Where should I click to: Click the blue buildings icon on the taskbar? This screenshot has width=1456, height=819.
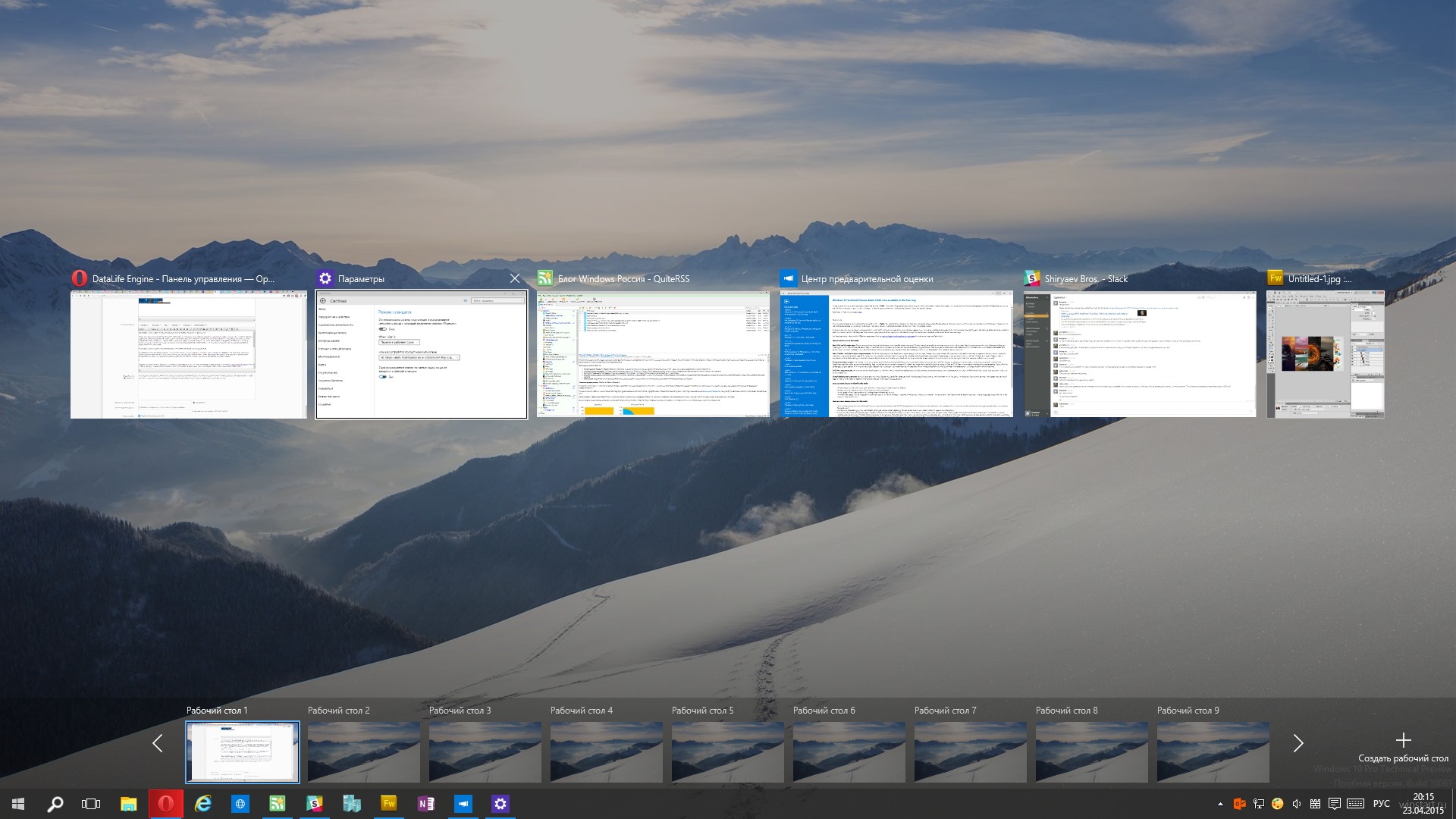click(x=351, y=804)
